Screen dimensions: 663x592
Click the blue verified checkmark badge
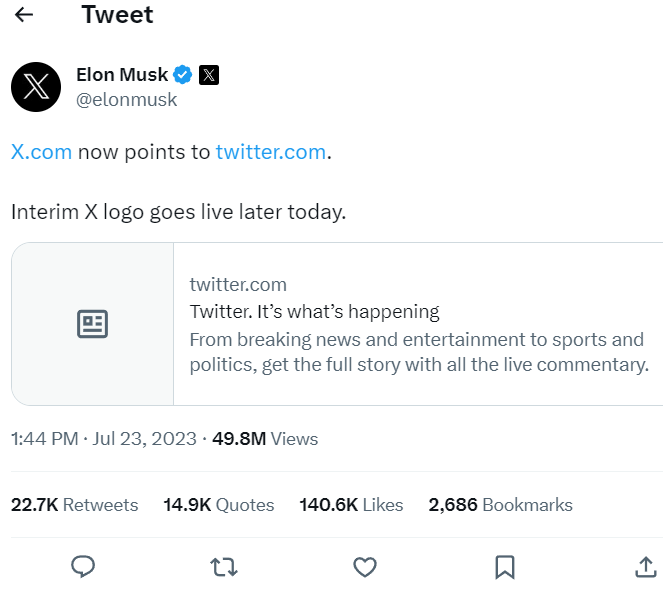pyautogui.click(x=183, y=75)
